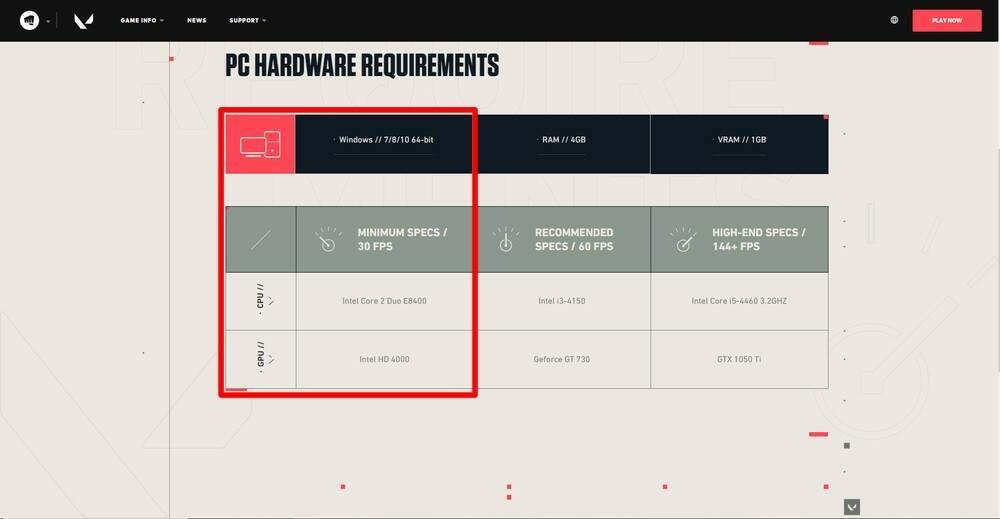Click the Valorant V logo
This screenshot has height=519, width=1000.
pos(84,21)
